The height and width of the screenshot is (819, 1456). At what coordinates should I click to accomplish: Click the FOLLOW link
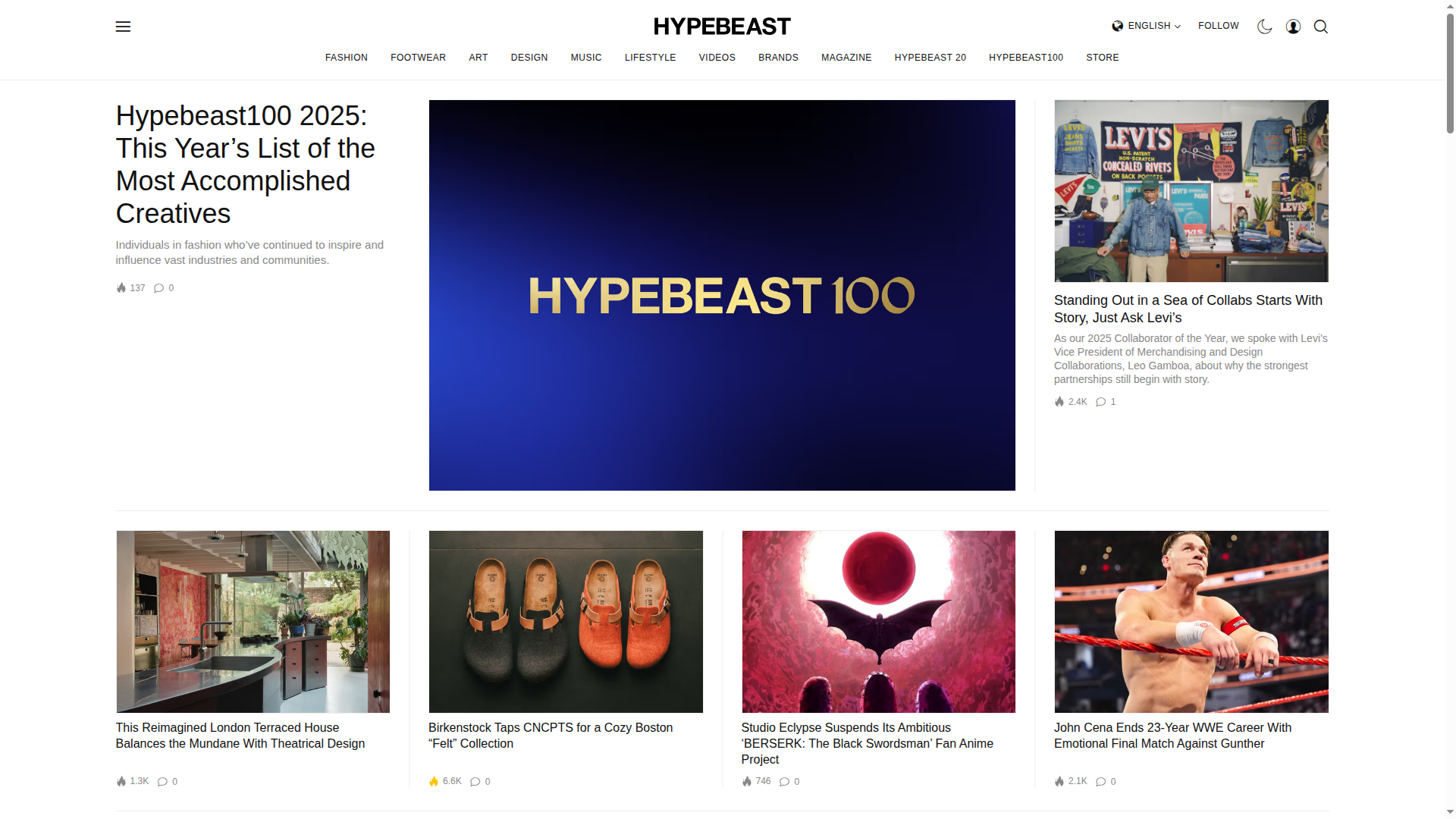[1218, 26]
